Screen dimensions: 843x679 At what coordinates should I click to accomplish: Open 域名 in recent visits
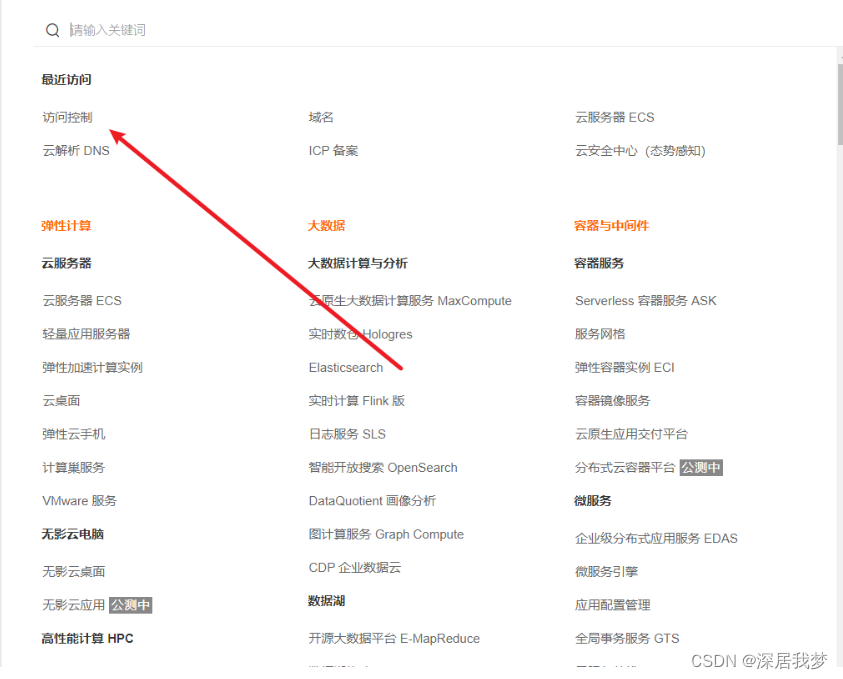coord(321,117)
